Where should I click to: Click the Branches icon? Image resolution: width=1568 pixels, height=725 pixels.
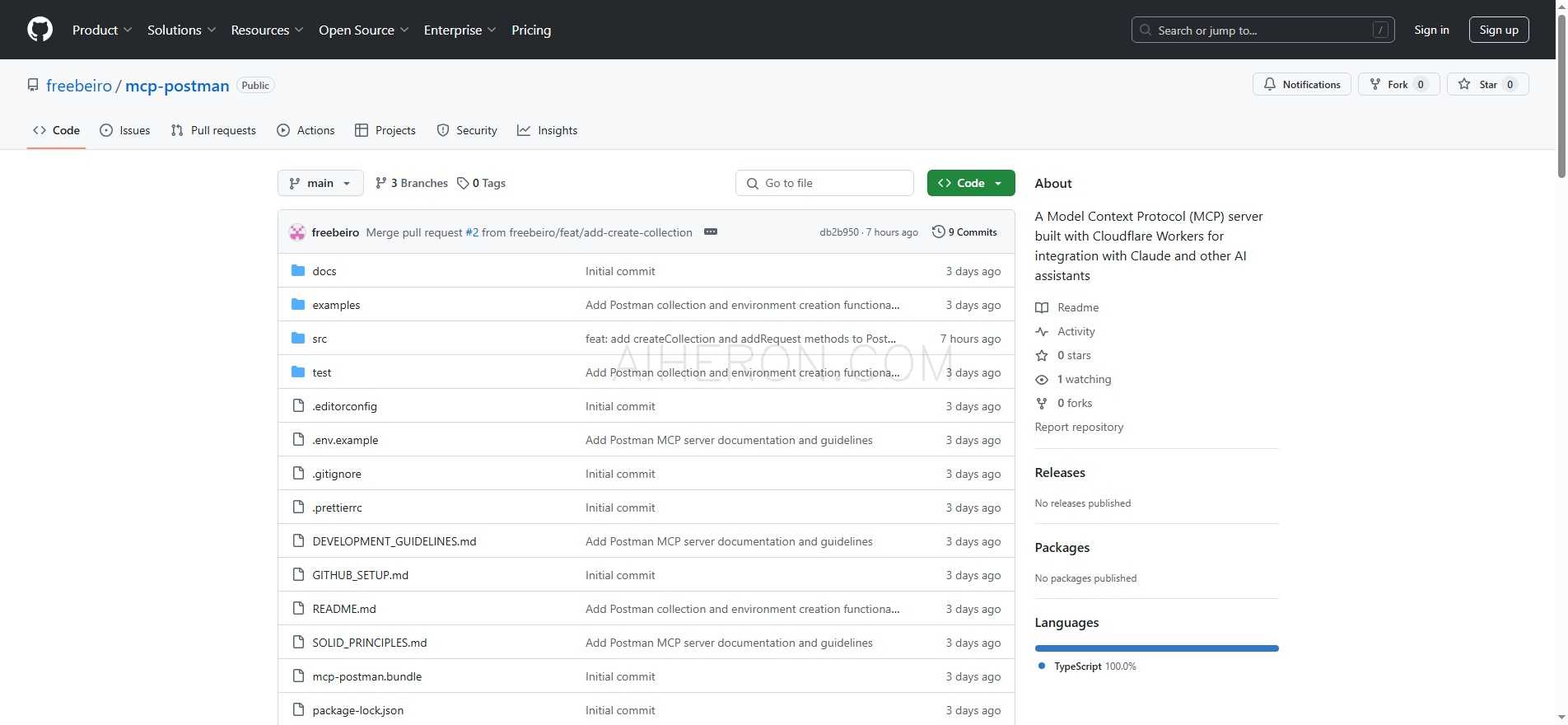[x=380, y=183]
